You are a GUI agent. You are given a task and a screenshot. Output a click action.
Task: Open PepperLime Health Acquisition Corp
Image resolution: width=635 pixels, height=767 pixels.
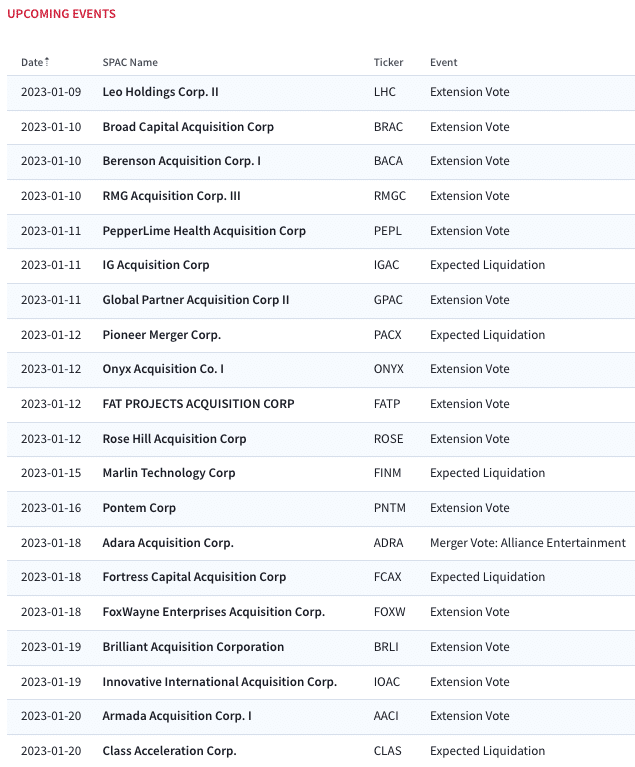tap(204, 231)
